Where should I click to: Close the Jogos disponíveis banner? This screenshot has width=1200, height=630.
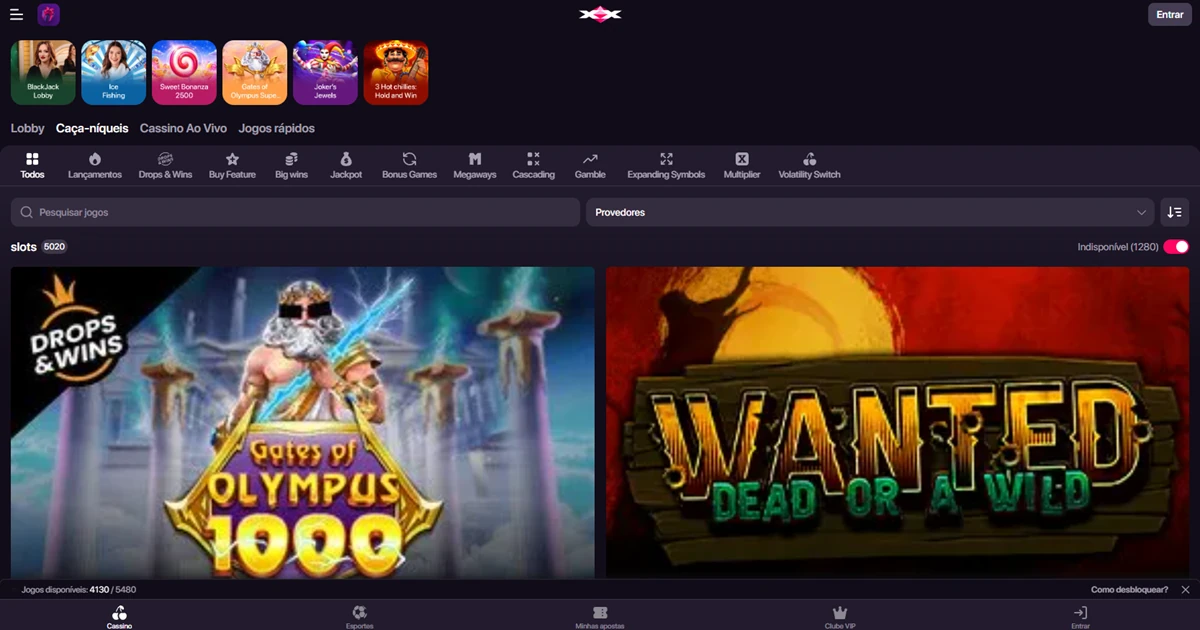(1185, 590)
